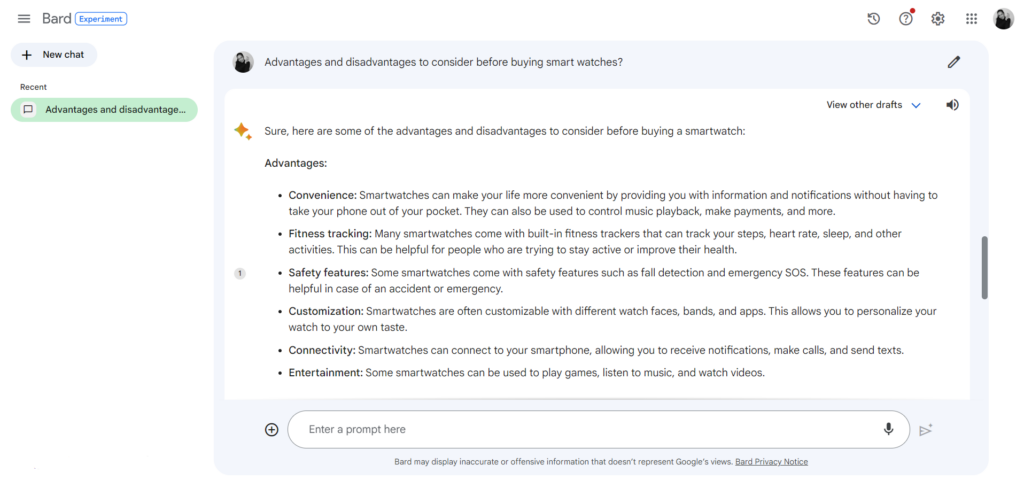Edit the prompt with pencil icon
Screen dimensions: 1024x488
954,62
